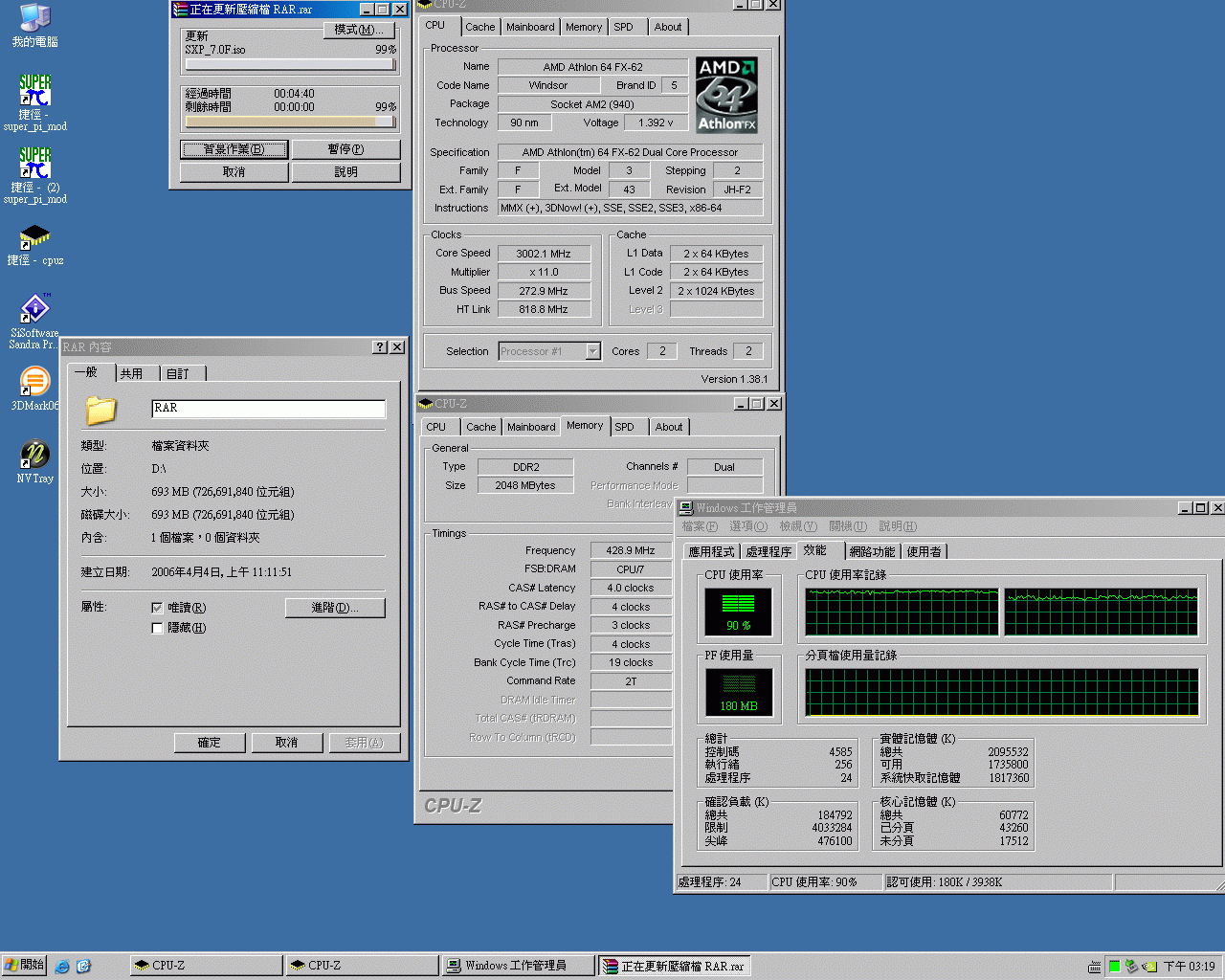Click the DRAM Frequency 428.9 MHz value
1225x980 pixels.
tap(631, 550)
